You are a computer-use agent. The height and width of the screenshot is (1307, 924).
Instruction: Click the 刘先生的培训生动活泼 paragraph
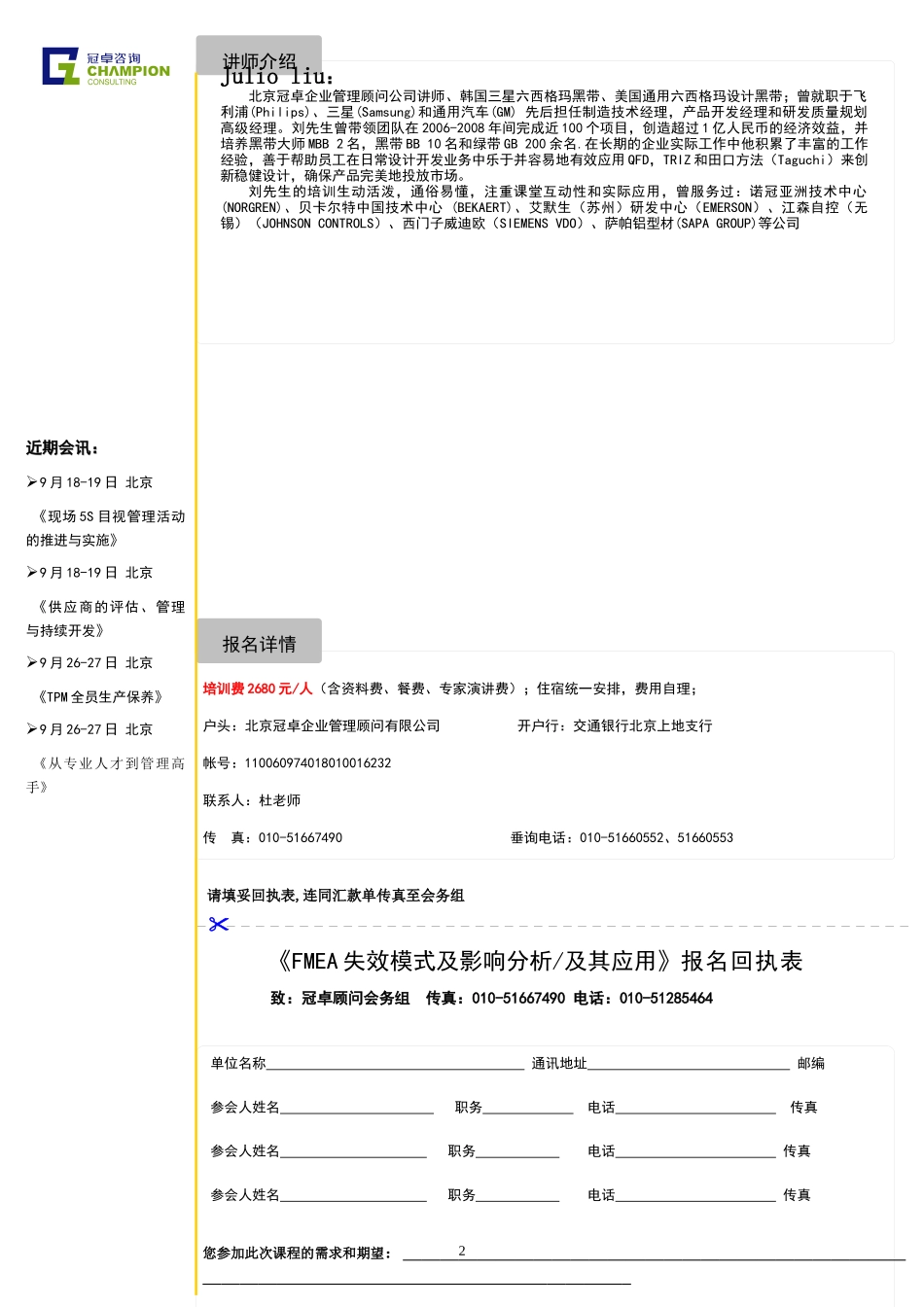coord(543,207)
